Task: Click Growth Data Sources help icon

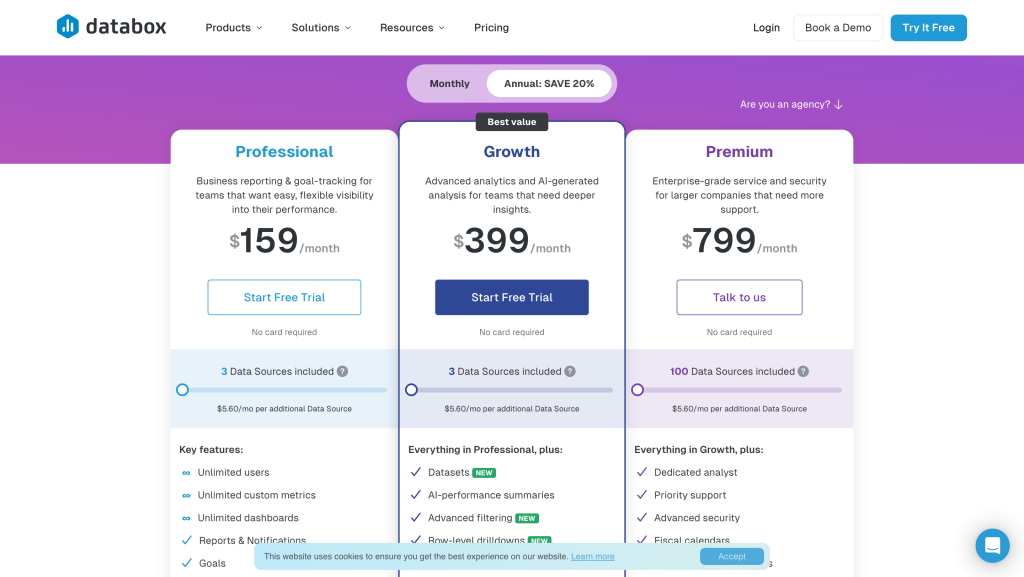Action: pyautogui.click(x=570, y=371)
